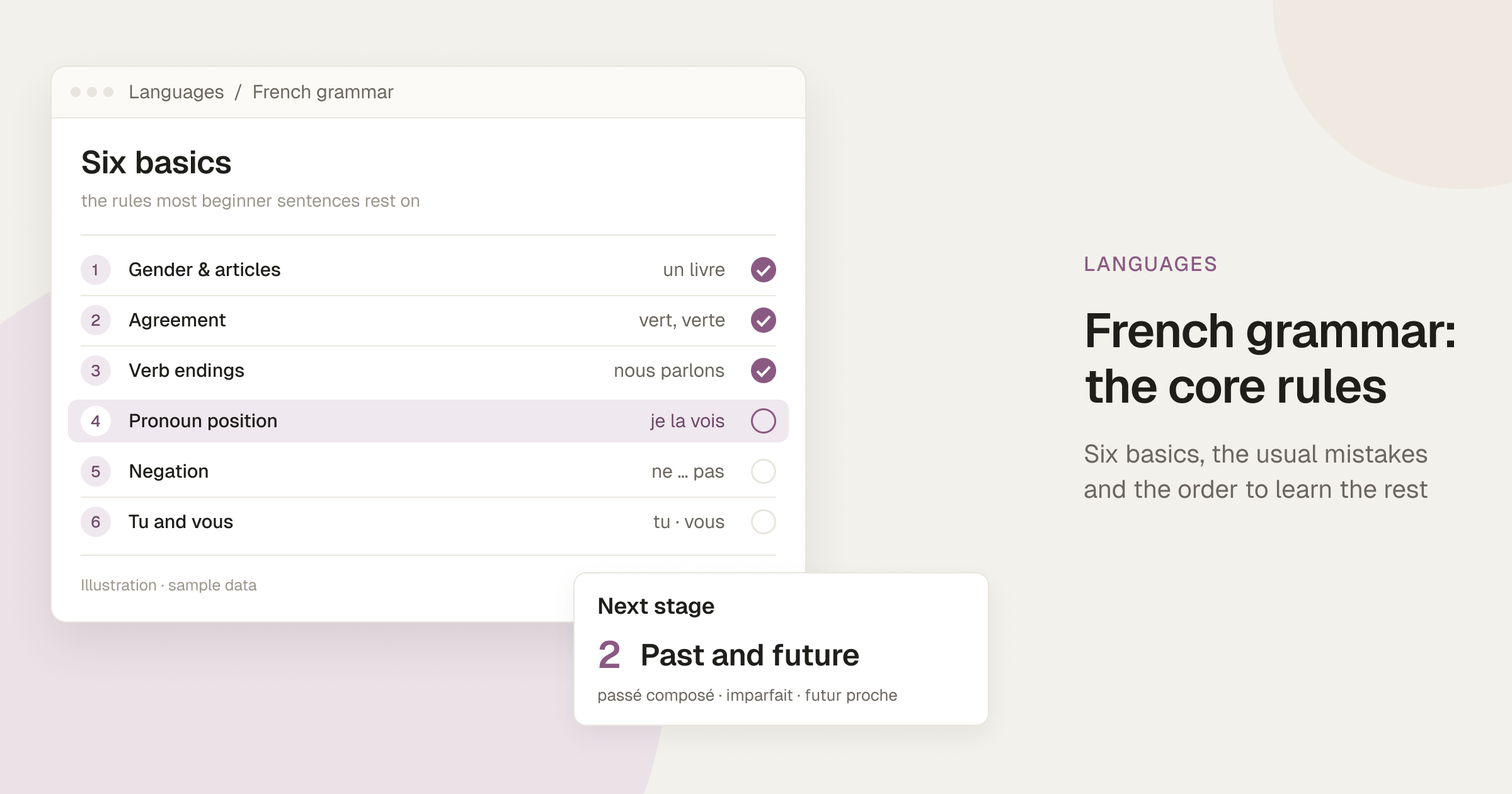The height and width of the screenshot is (794, 1512).
Task: Click the je la vois example text
Action: click(687, 421)
